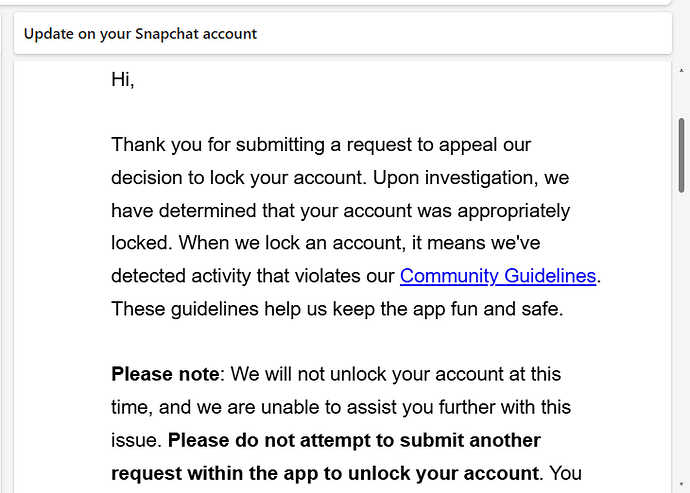This screenshot has width=690, height=493.
Task: Click bold text 'request within the app to unlock'
Action: (325, 473)
